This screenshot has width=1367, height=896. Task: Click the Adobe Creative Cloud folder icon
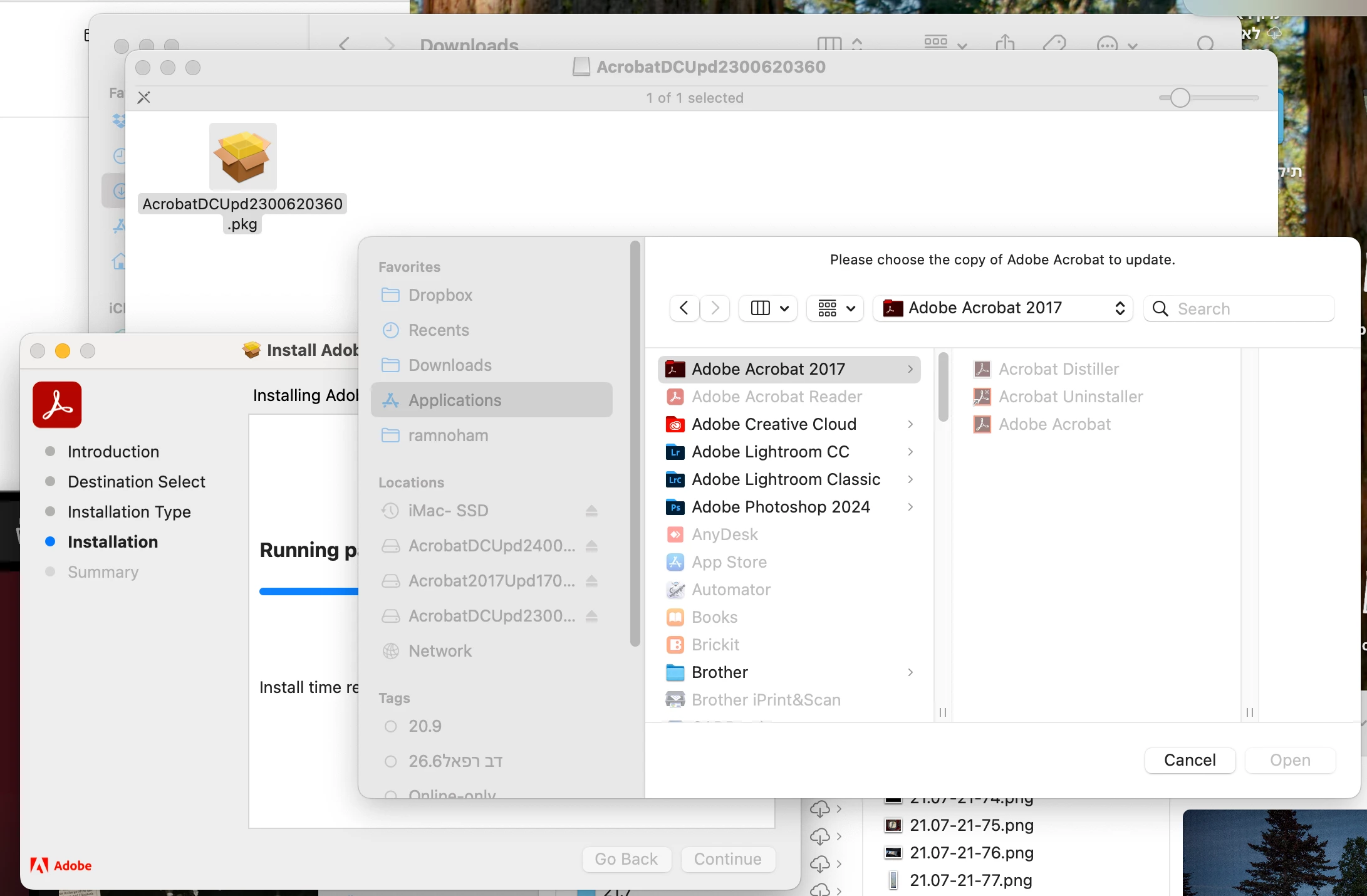[x=675, y=424]
